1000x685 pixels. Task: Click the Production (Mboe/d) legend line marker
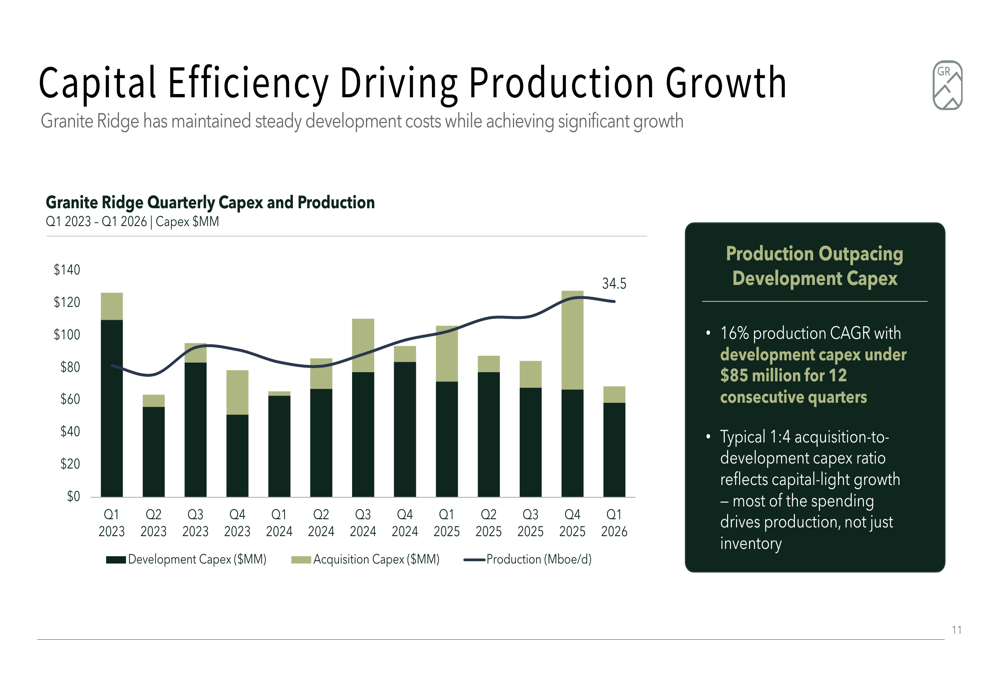[x=474, y=560]
